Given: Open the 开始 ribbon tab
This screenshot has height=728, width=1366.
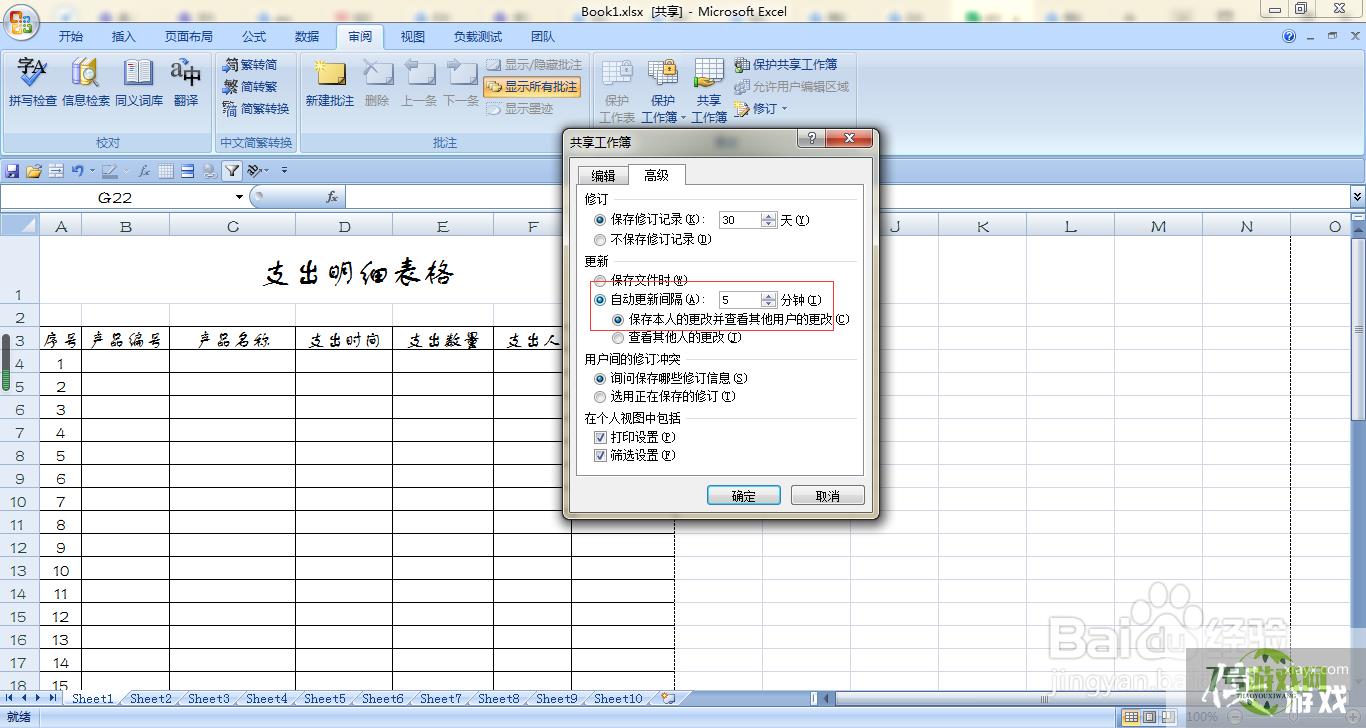Looking at the screenshot, I should click(71, 37).
